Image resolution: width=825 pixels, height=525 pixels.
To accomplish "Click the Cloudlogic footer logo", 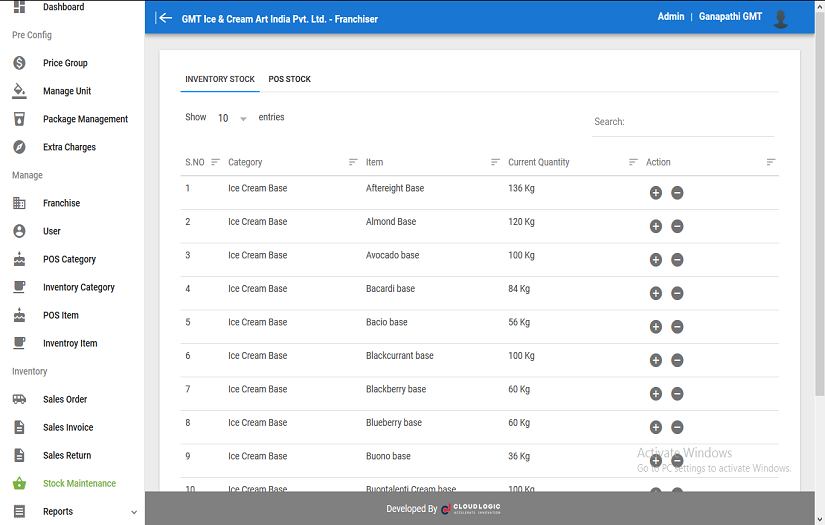I will (x=471, y=509).
